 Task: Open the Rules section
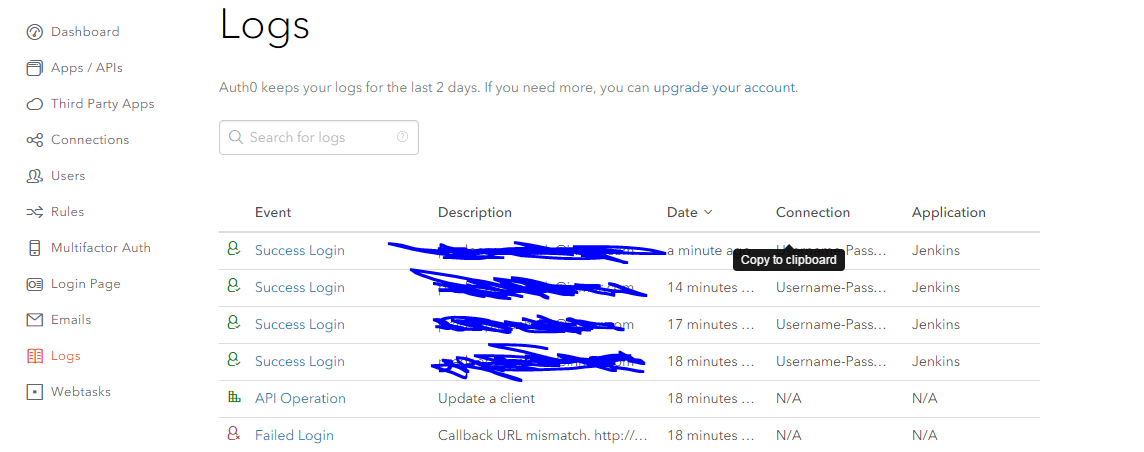tap(67, 211)
